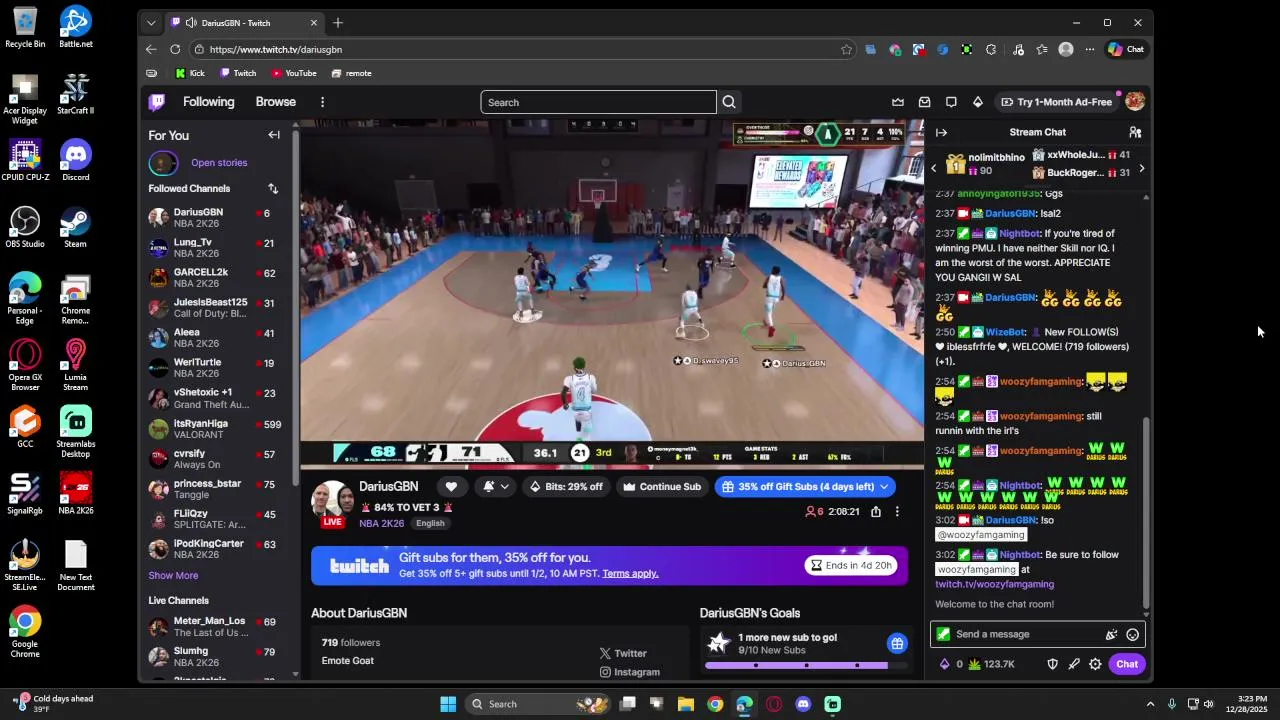Open the Twitch user avatar menu

coord(1134,101)
